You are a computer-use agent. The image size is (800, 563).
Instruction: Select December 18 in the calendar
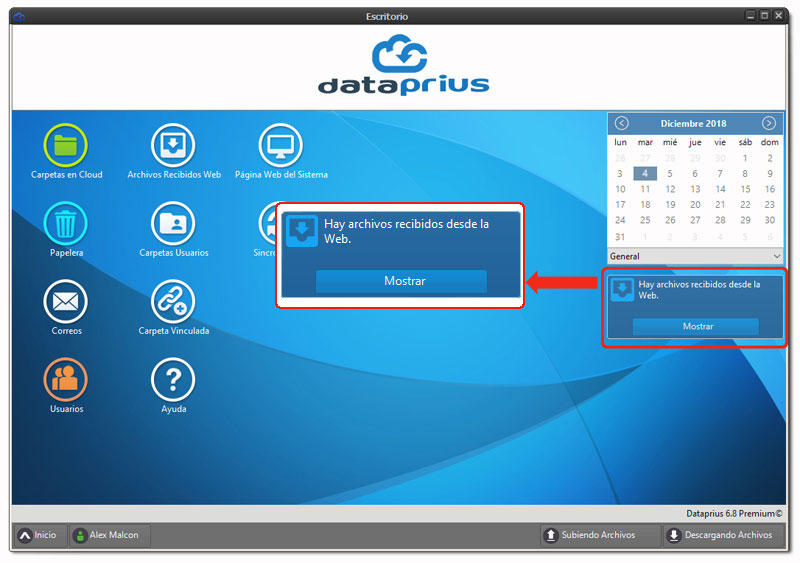click(x=645, y=205)
